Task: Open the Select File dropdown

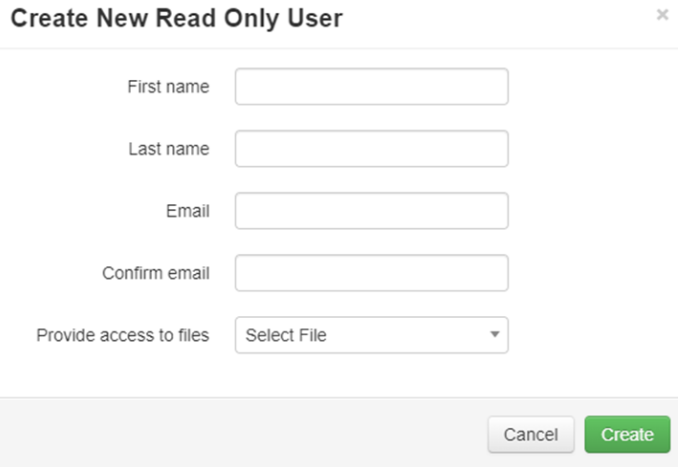Action: [x=371, y=335]
